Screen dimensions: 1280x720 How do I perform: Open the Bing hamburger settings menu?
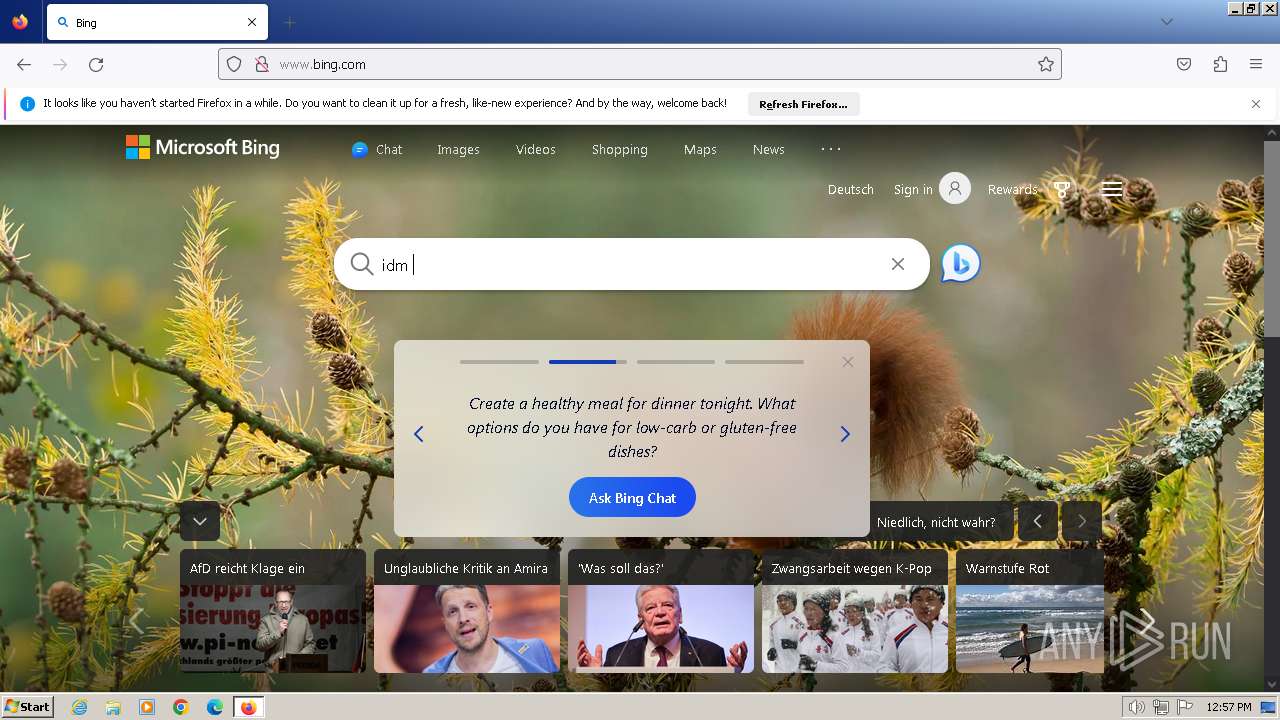[x=1112, y=189]
